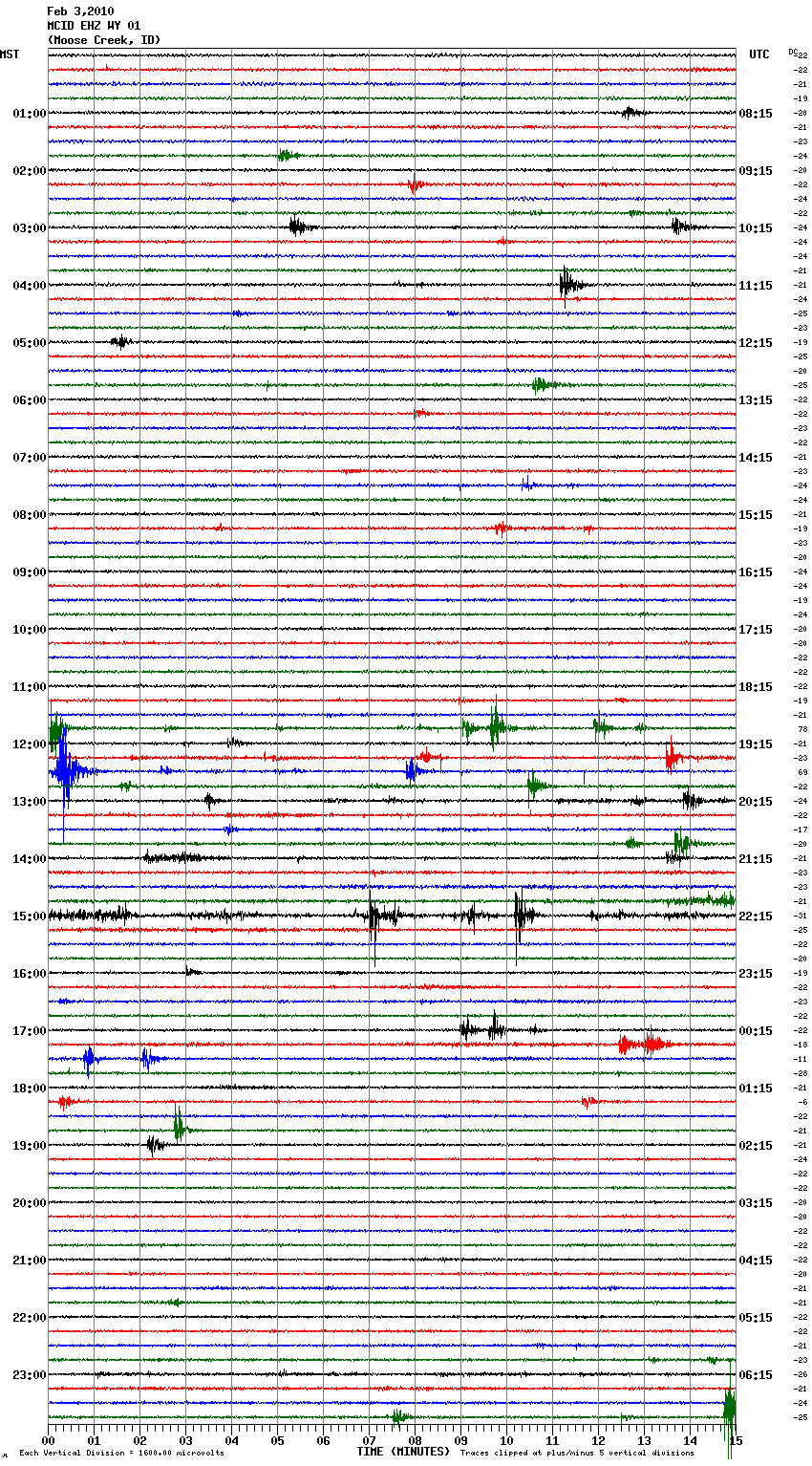Viewport: 812px width, 1466px height.
Task: Select the station code MCID EHZ WY 01
Action: tap(94, 26)
